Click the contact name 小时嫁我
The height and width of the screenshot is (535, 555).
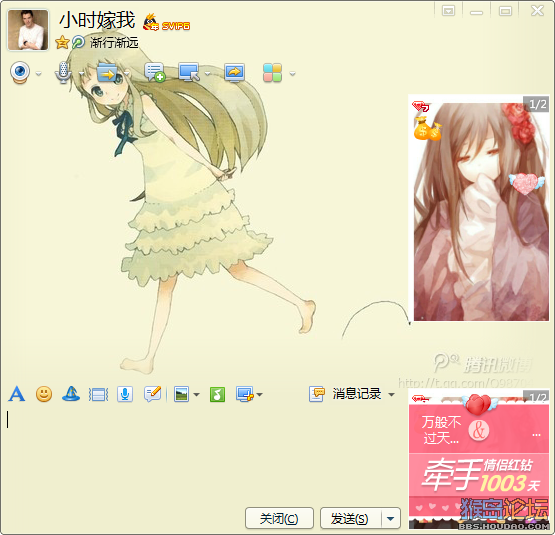click(x=97, y=20)
